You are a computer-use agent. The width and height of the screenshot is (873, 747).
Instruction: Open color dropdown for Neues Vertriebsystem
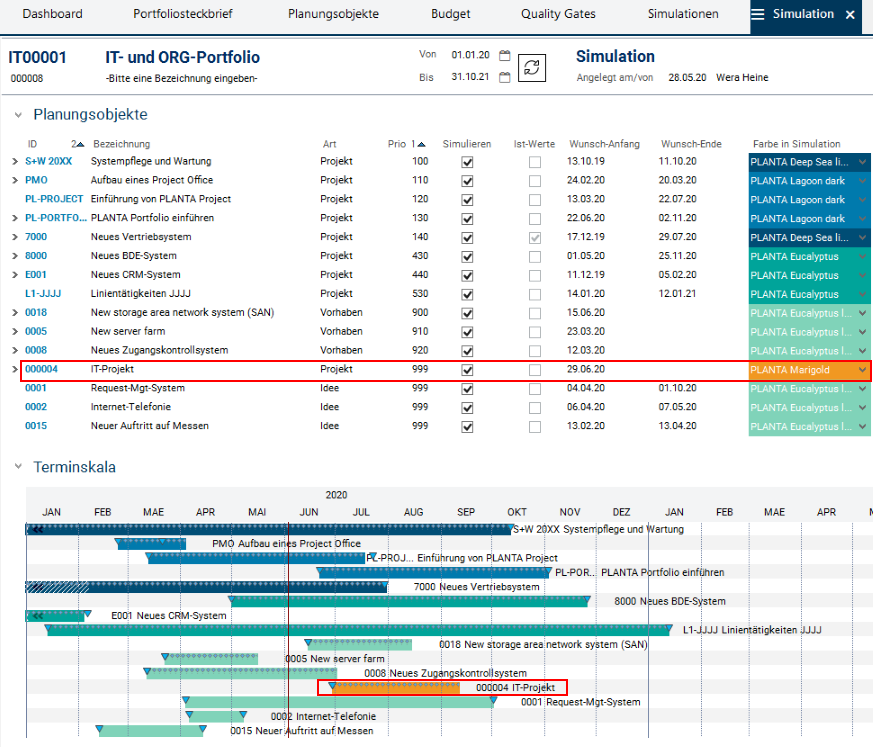pyautogui.click(x=862, y=238)
